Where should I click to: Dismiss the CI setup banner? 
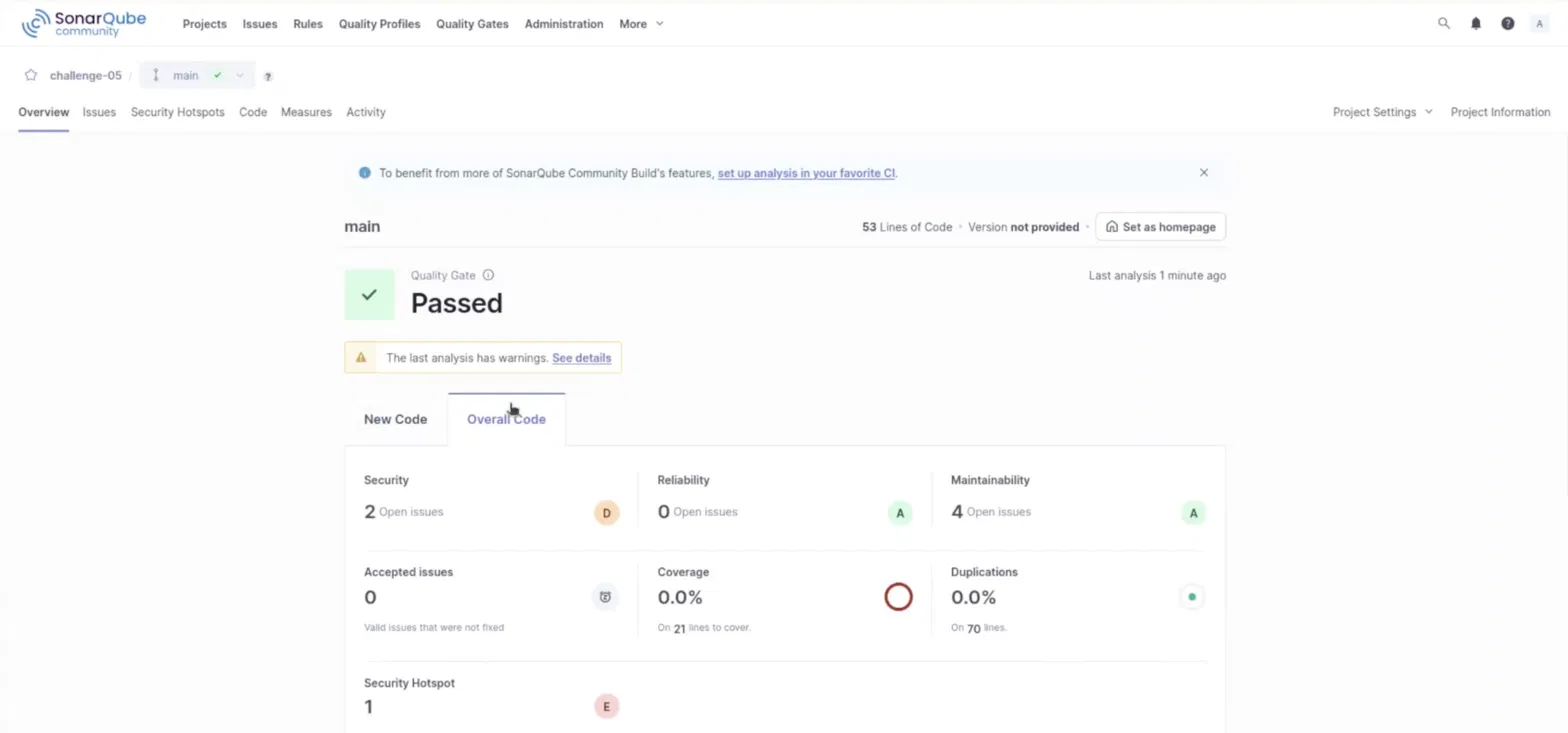1204,172
